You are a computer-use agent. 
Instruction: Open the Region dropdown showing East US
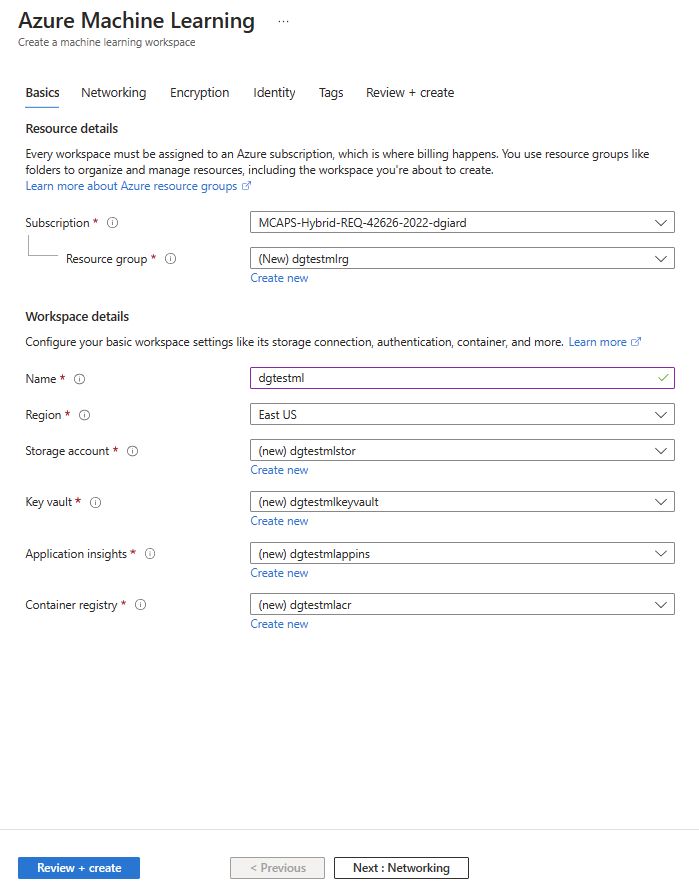tap(462, 415)
